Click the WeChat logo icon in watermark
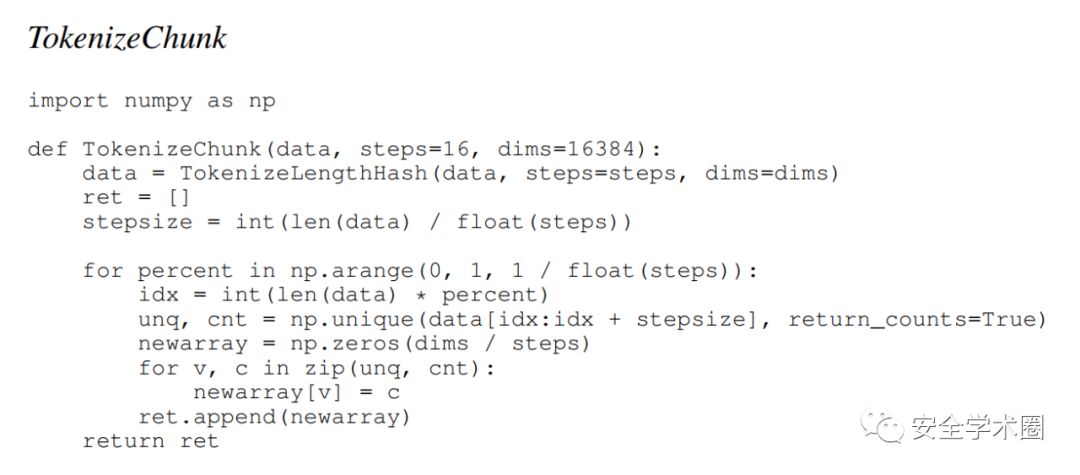The image size is (1080, 475). (x=879, y=428)
